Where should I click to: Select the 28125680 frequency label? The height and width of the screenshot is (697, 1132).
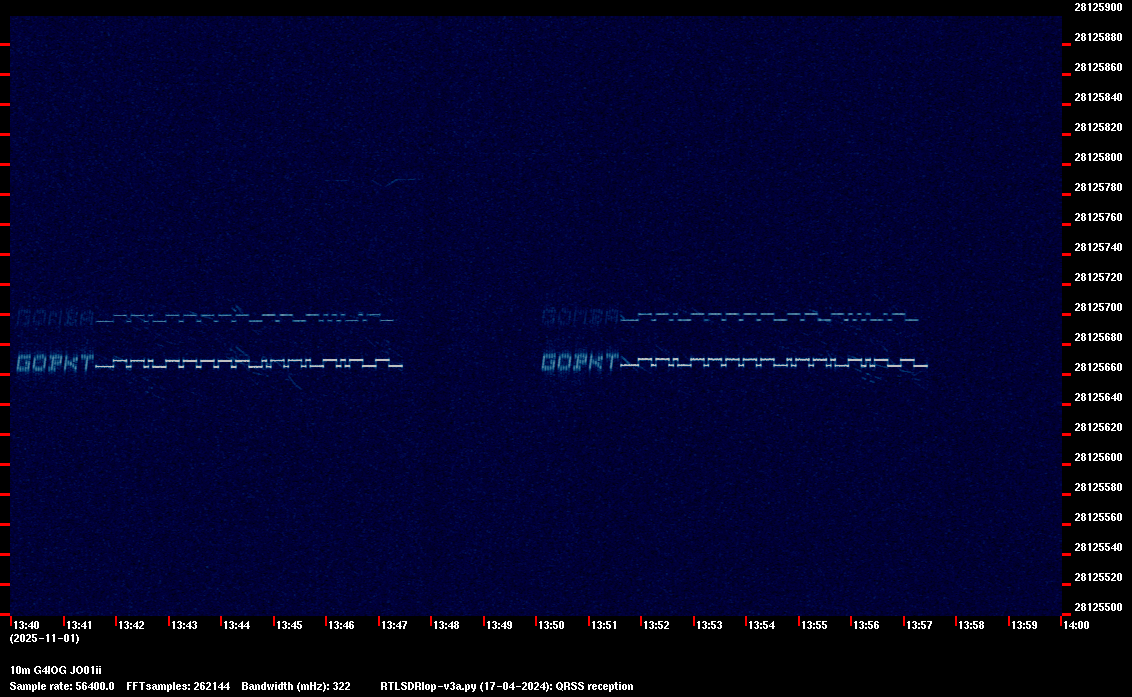[x=1099, y=337]
